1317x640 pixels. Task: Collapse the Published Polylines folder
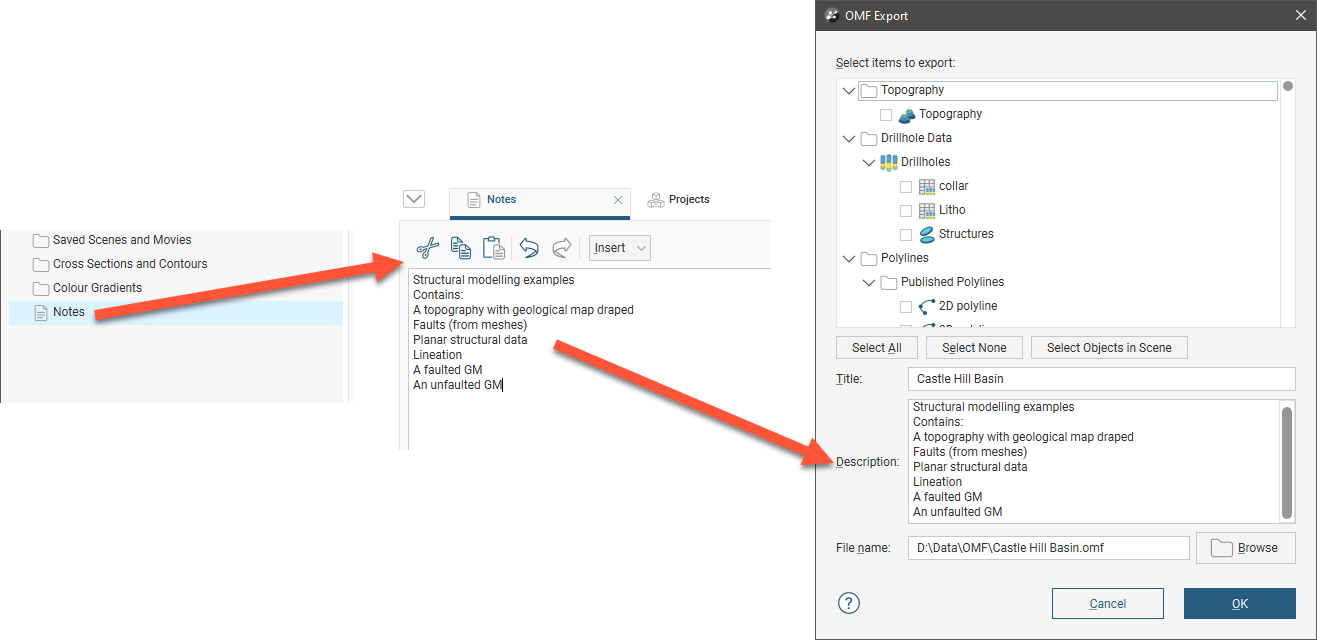pos(869,282)
